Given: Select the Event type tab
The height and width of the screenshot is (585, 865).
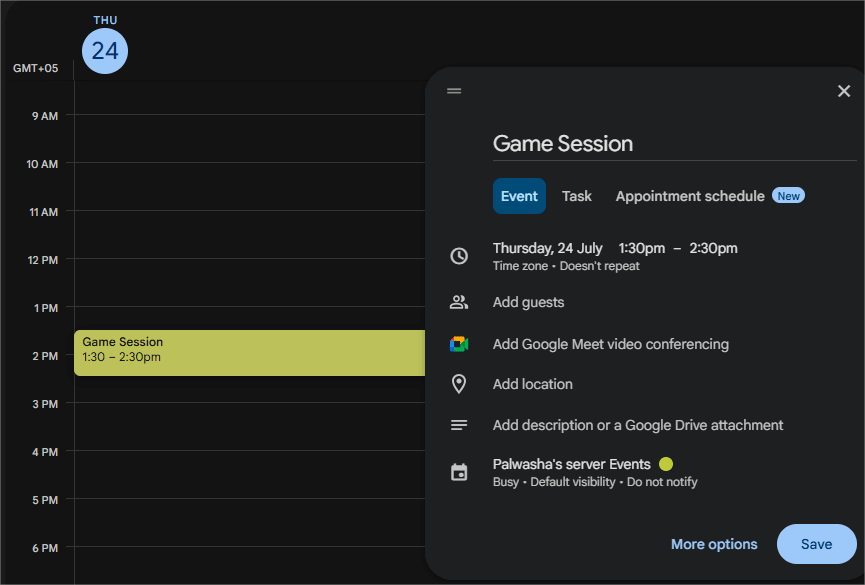Looking at the screenshot, I should (x=519, y=196).
